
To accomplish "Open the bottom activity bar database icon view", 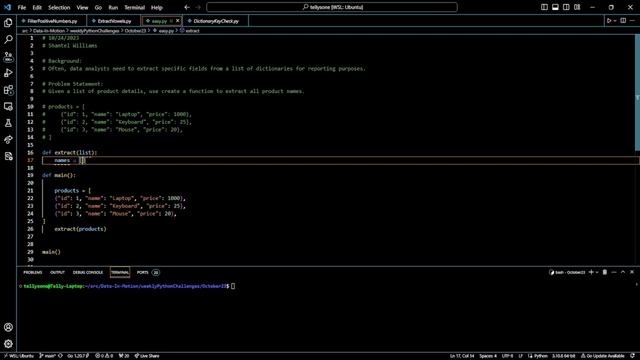I will (x=8, y=156).
